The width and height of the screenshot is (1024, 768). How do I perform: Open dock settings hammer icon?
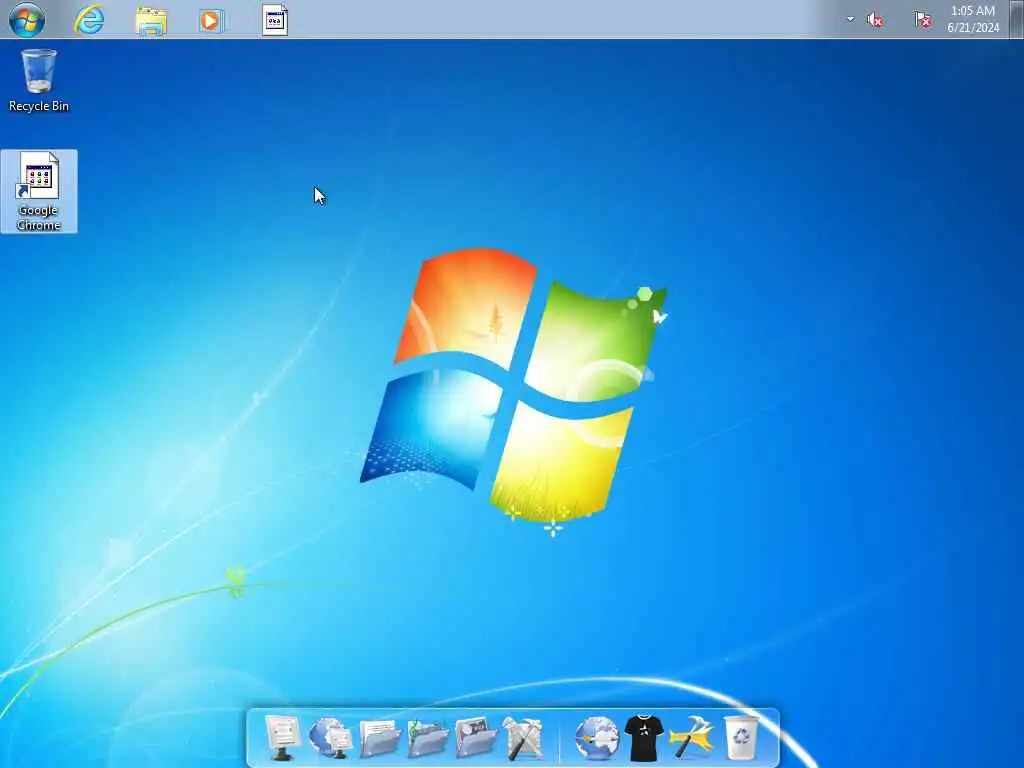tap(692, 737)
